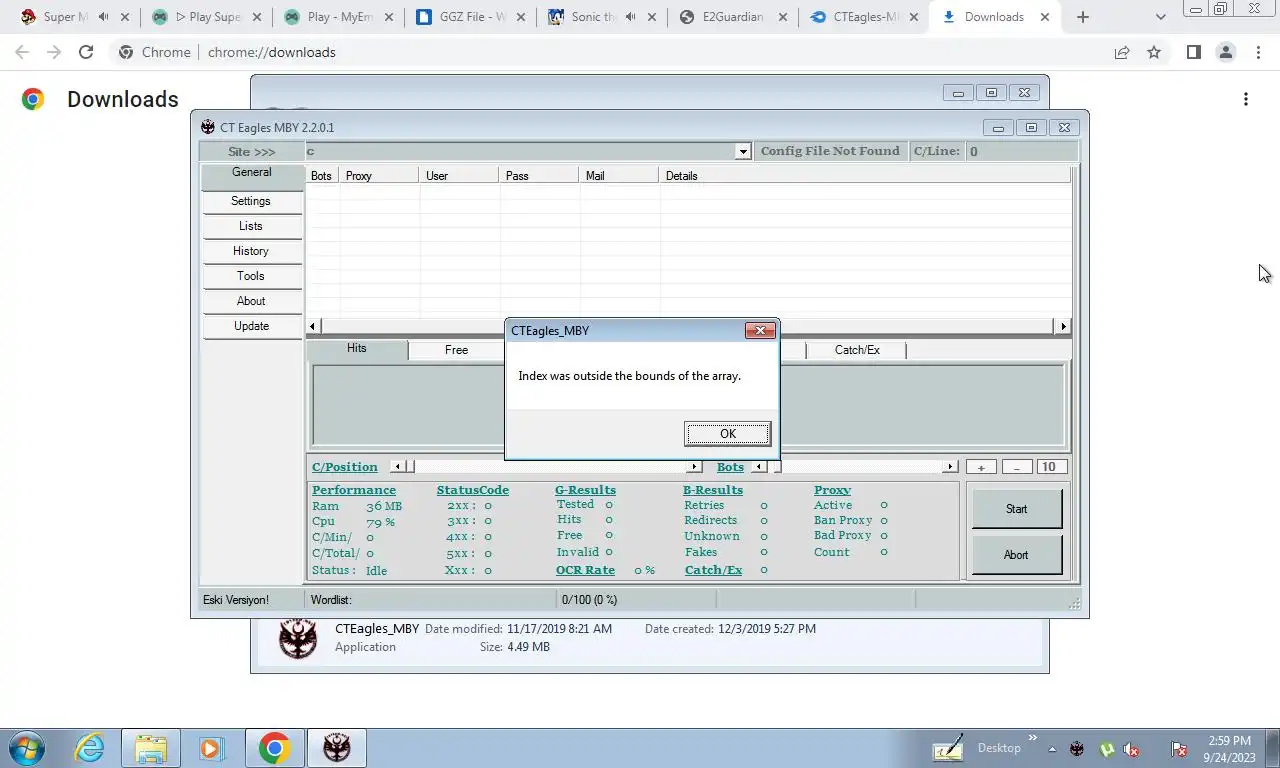Viewport: 1280px width, 768px height.
Task: Click the CT Eagles title bar eagle icon
Action: (x=208, y=127)
